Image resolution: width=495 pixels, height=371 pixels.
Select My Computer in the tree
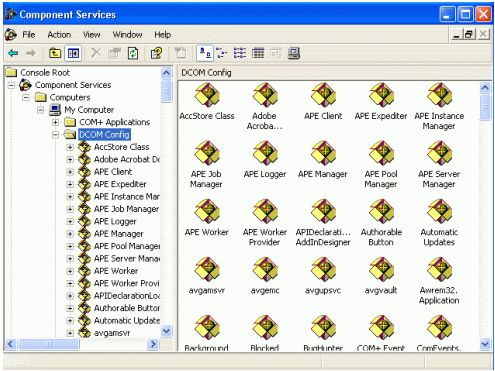89,110
